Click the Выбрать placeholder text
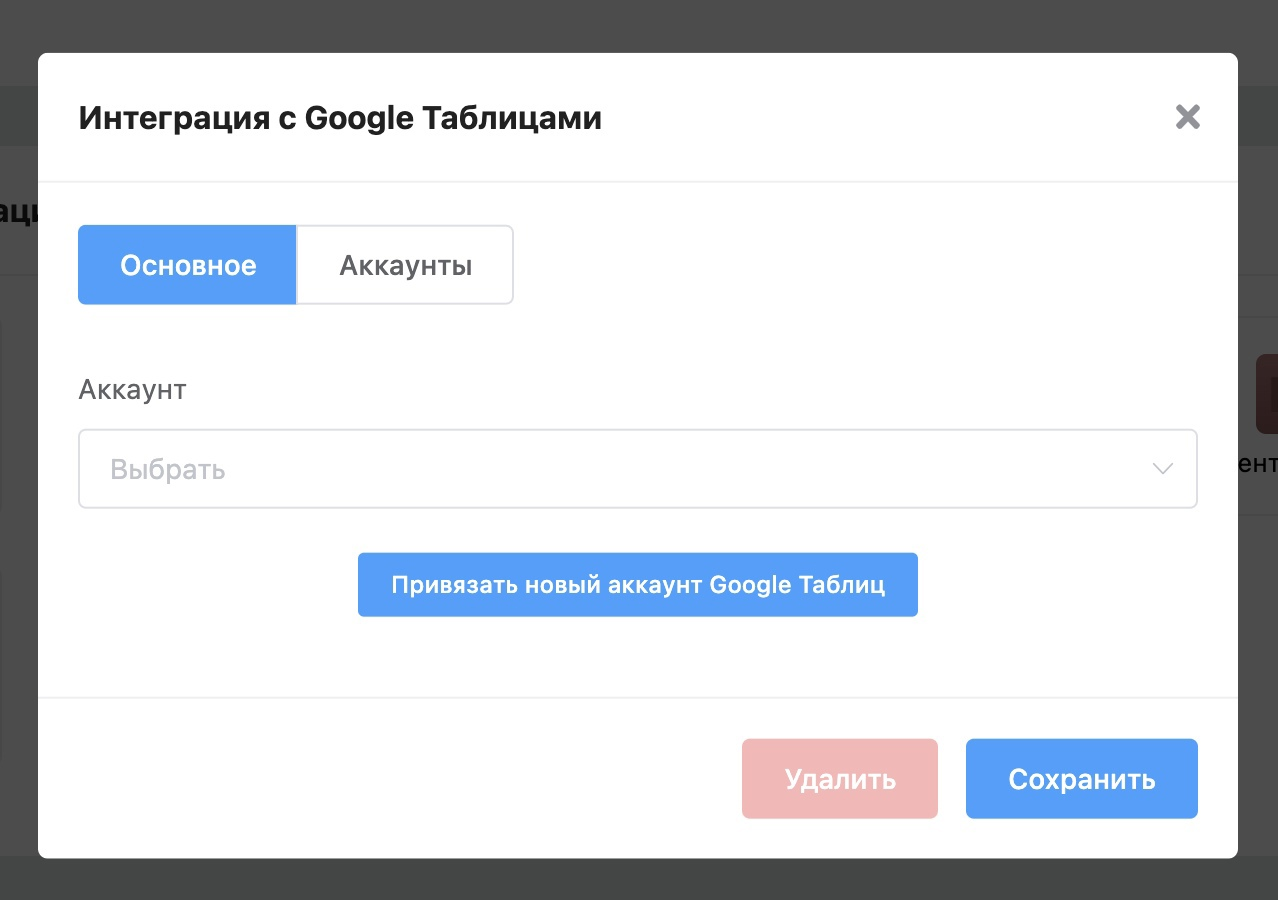1278x900 pixels. pyautogui.click(x=168, y=469)
